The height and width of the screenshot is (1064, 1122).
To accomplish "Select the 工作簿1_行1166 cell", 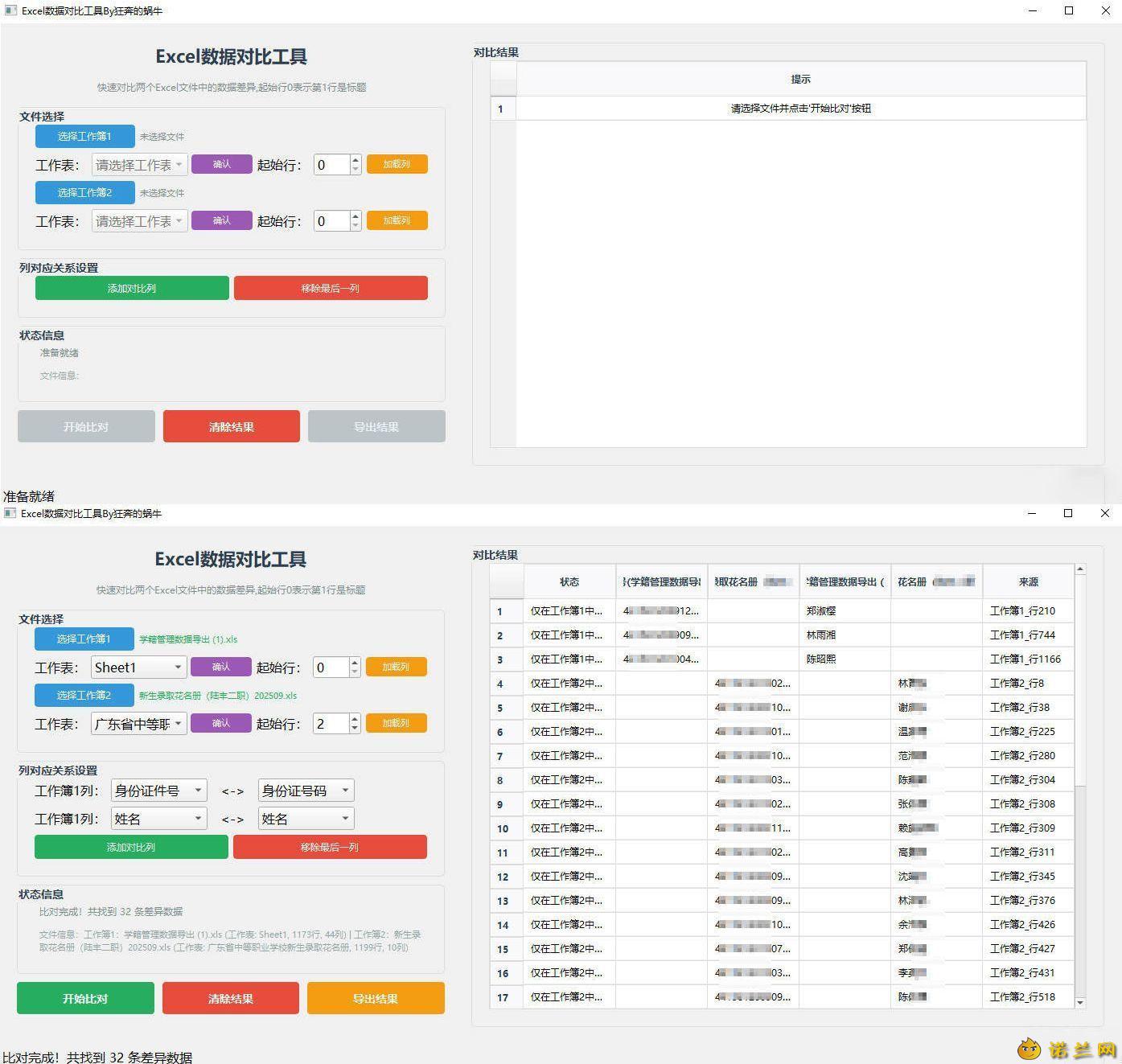I will pos(1028,659).
